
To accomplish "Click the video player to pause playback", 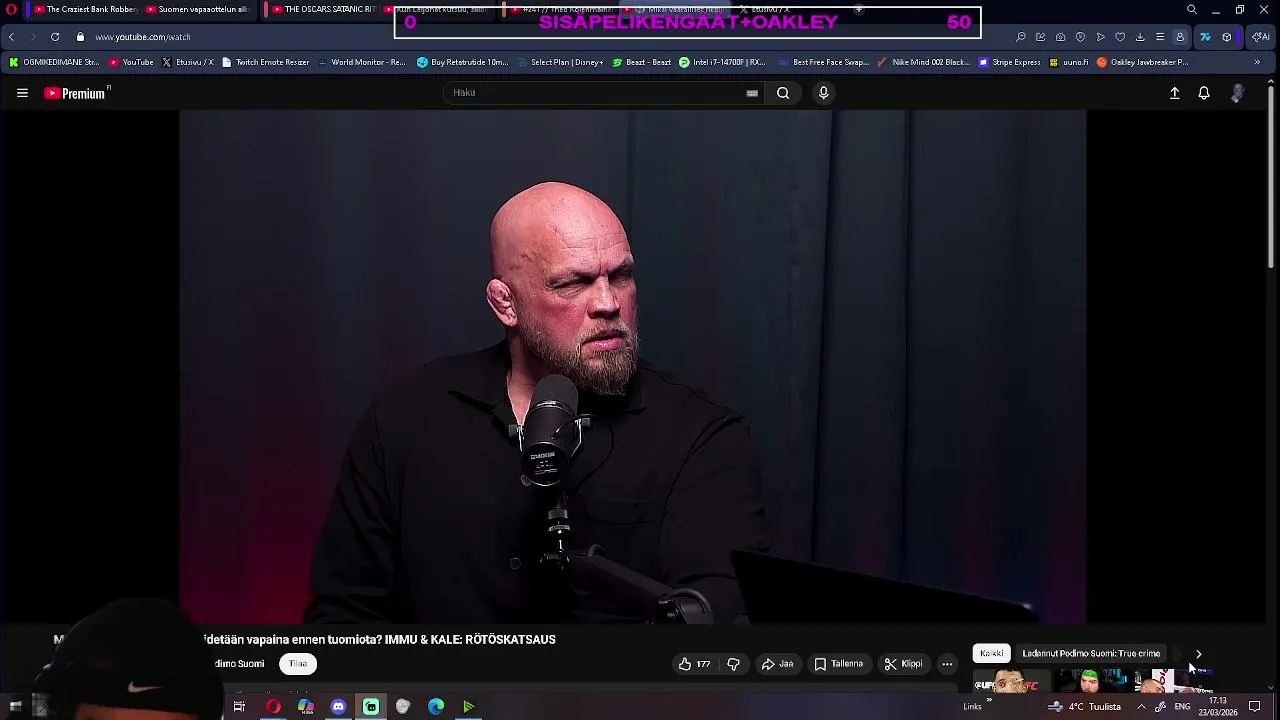I will pyautogui.click(x=633, y=367).
